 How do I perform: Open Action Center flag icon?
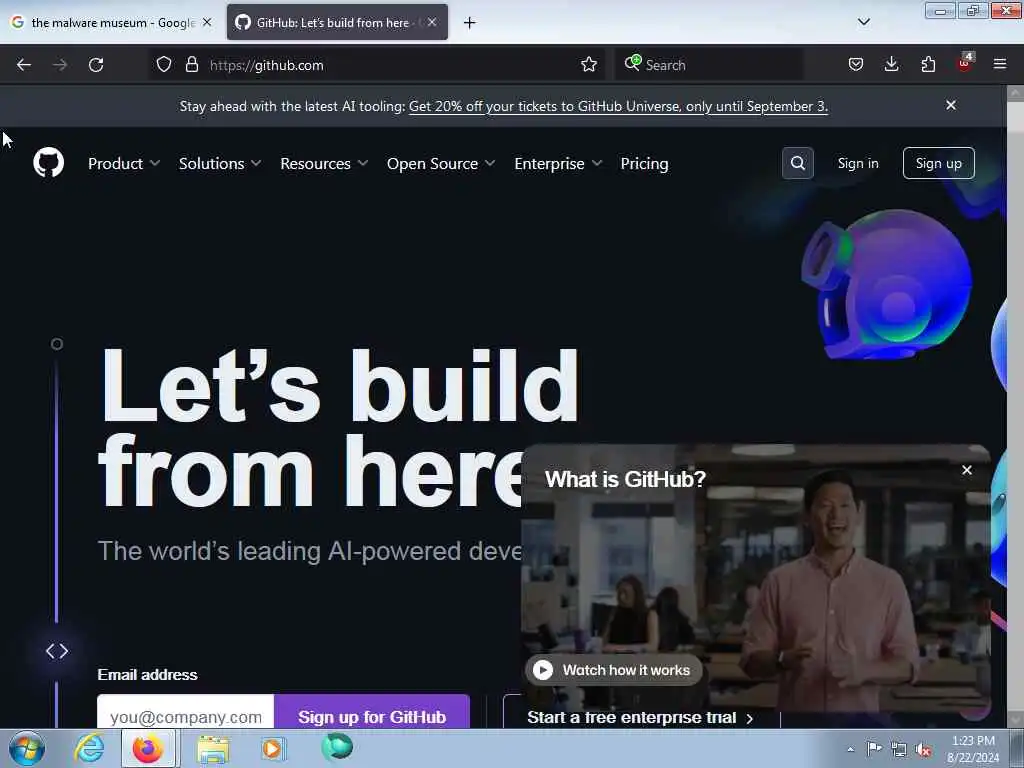[874, 749]
